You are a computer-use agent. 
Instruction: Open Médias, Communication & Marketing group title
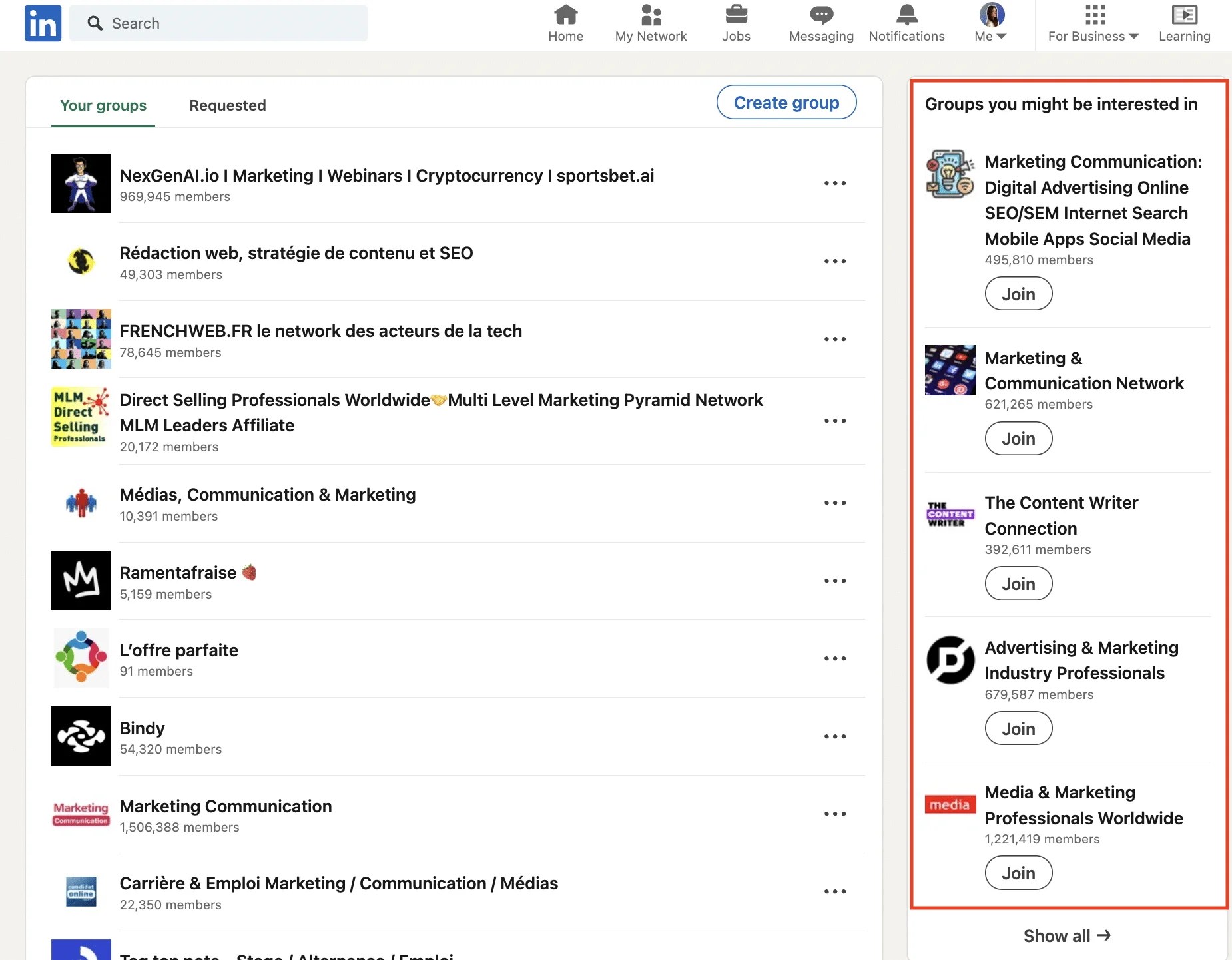pyautogui.click(x=268, y=495)
